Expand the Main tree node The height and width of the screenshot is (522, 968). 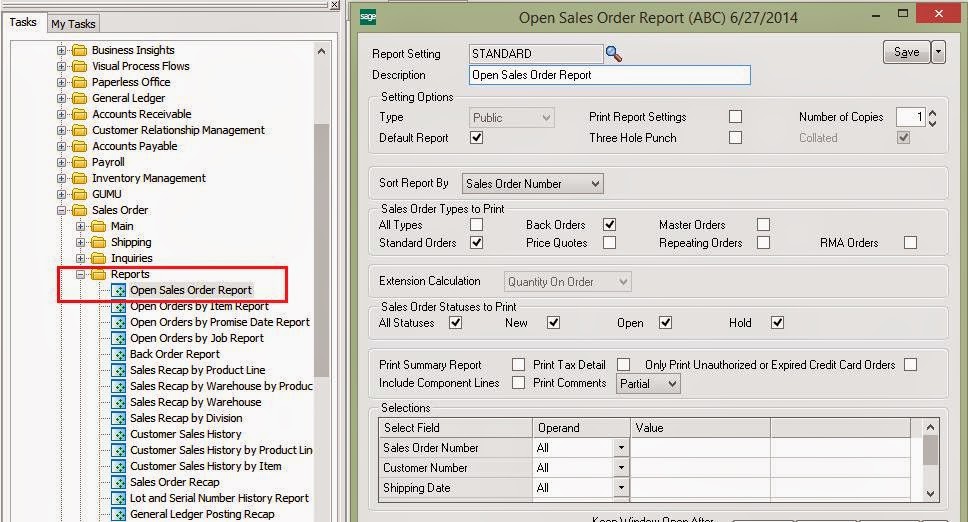pyautogui.click(x=80, y=226)
